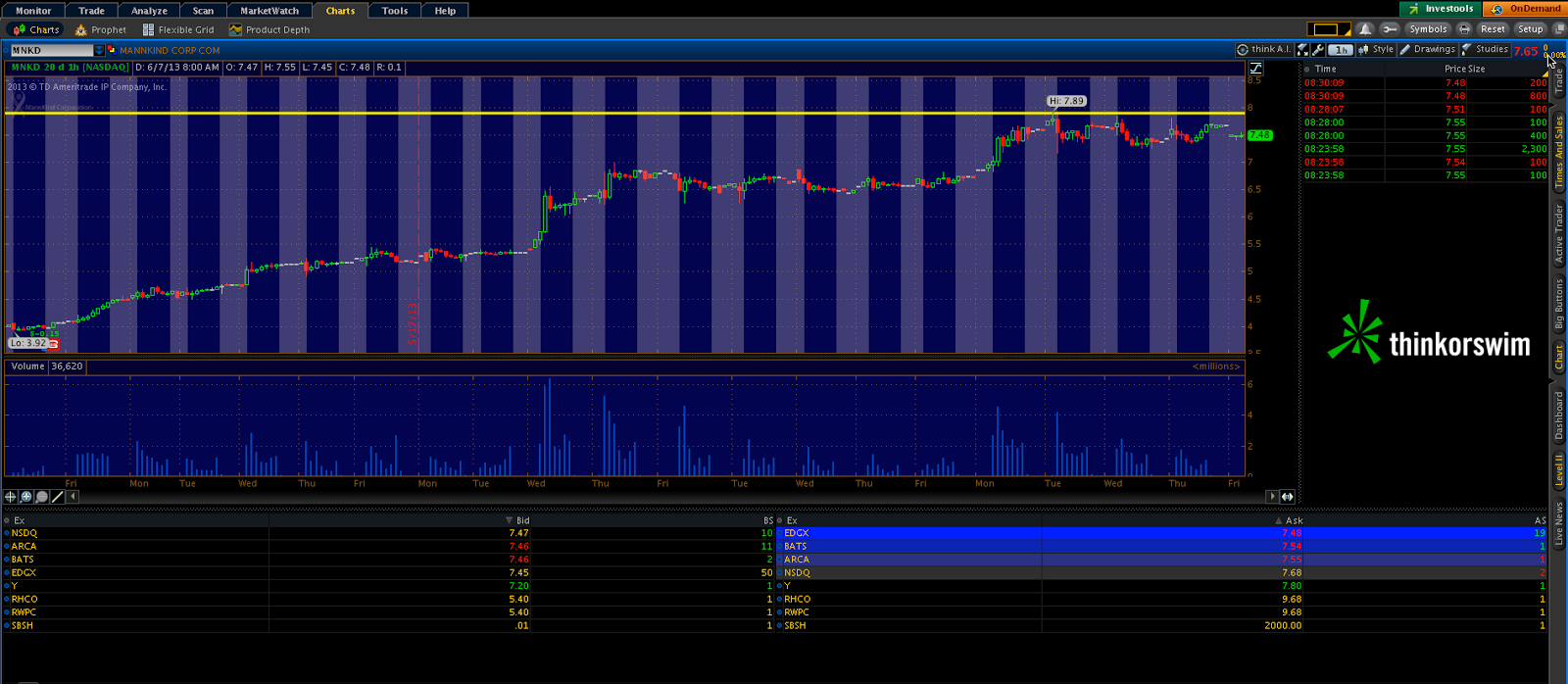This screenshot has width=1568, height=684.
Task: Click the link/wrench connection icon beside the bell
Action: [x=1390, y=29]
